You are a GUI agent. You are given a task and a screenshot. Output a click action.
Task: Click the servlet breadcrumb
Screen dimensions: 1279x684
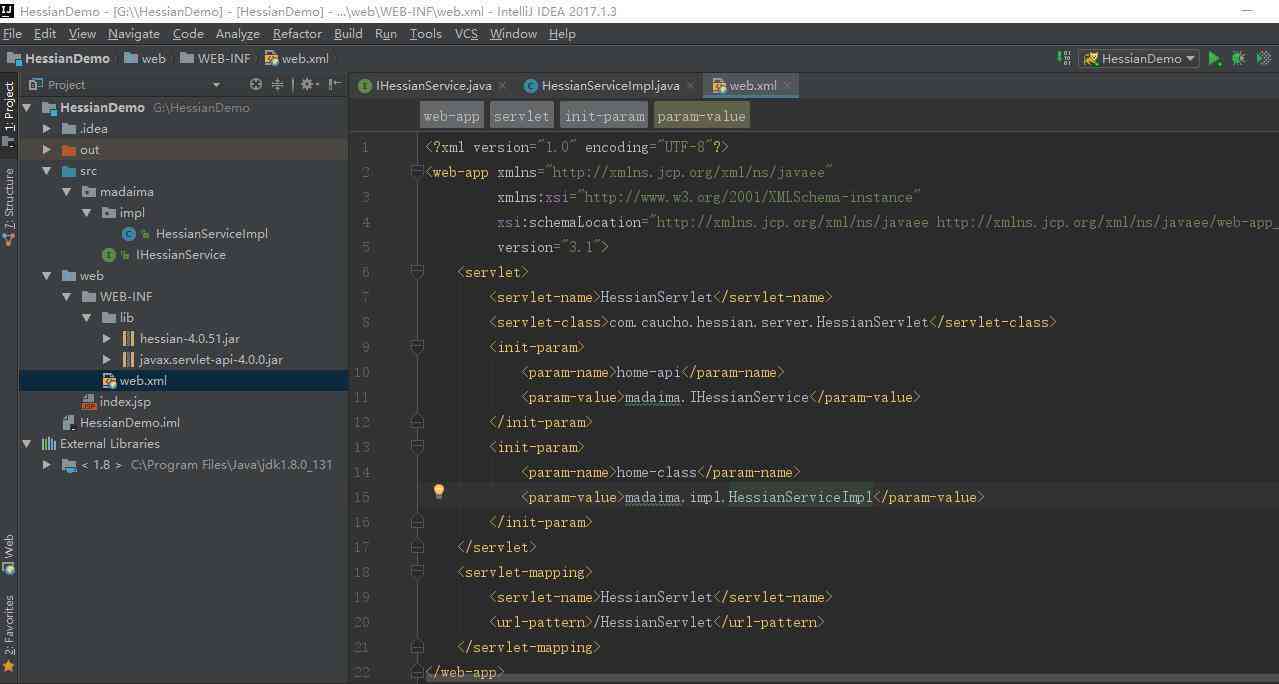pyautogui.click(x=521, y=116)
